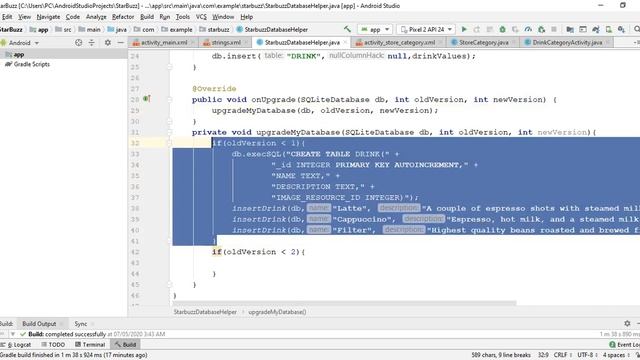The height and width of the screenshot is (360, 640).
Task: Click the editor horizontal scrollbar
Action: point(344,303)
